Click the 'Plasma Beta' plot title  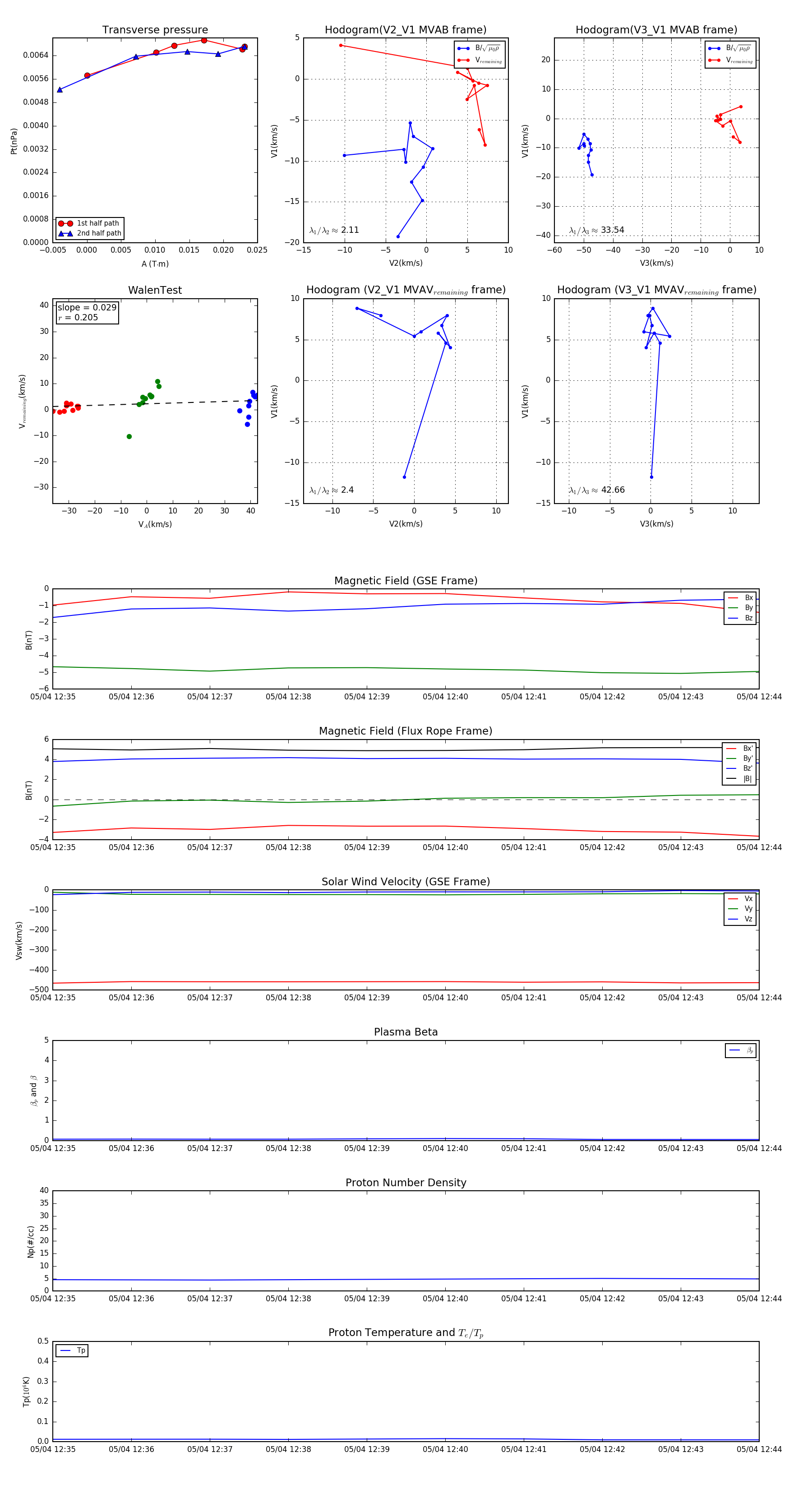pyautogui.click(x=406, y=1032)
